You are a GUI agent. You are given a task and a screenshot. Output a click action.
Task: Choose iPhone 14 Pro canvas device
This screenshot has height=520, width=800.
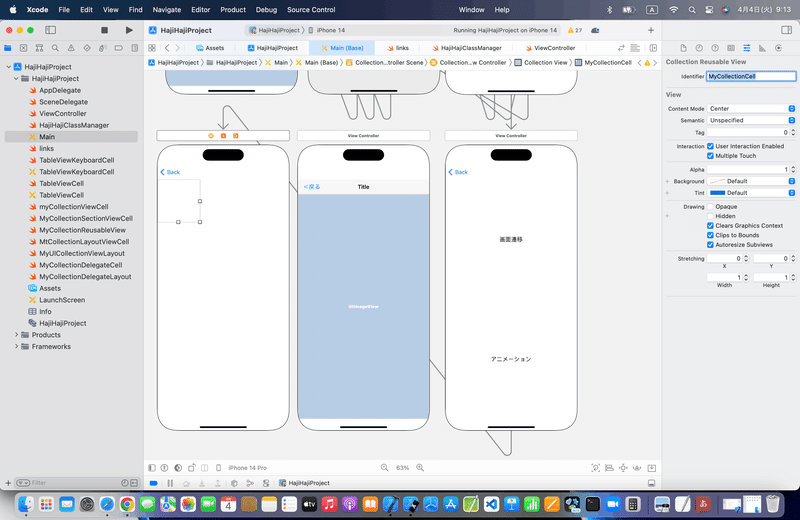(247, 467)
